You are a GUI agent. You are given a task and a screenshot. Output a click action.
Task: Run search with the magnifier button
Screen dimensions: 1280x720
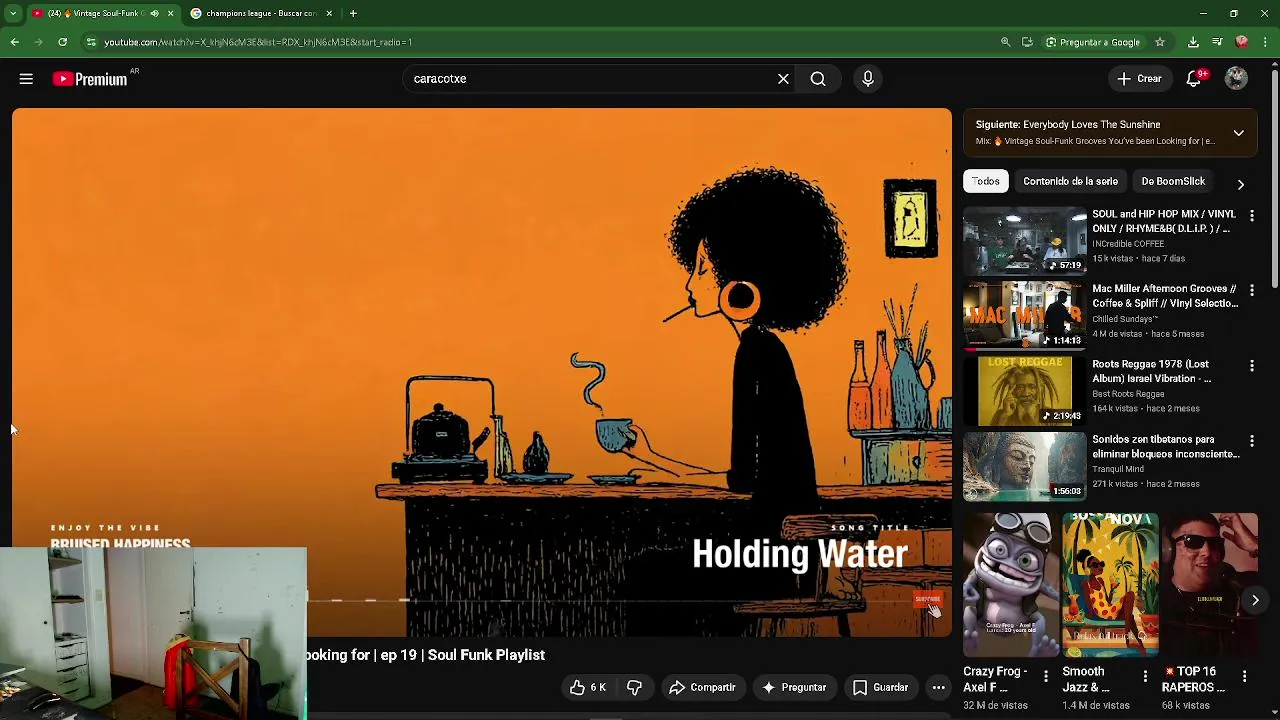818,79
